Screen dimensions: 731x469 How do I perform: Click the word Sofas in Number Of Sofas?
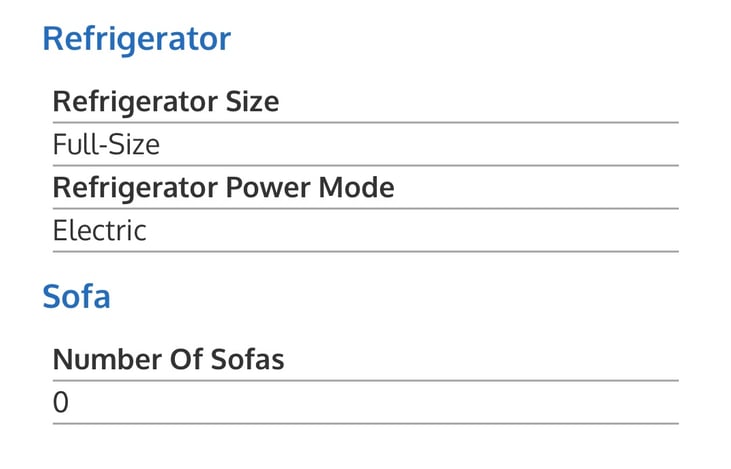pyautogui.click(x=248, y=360)
